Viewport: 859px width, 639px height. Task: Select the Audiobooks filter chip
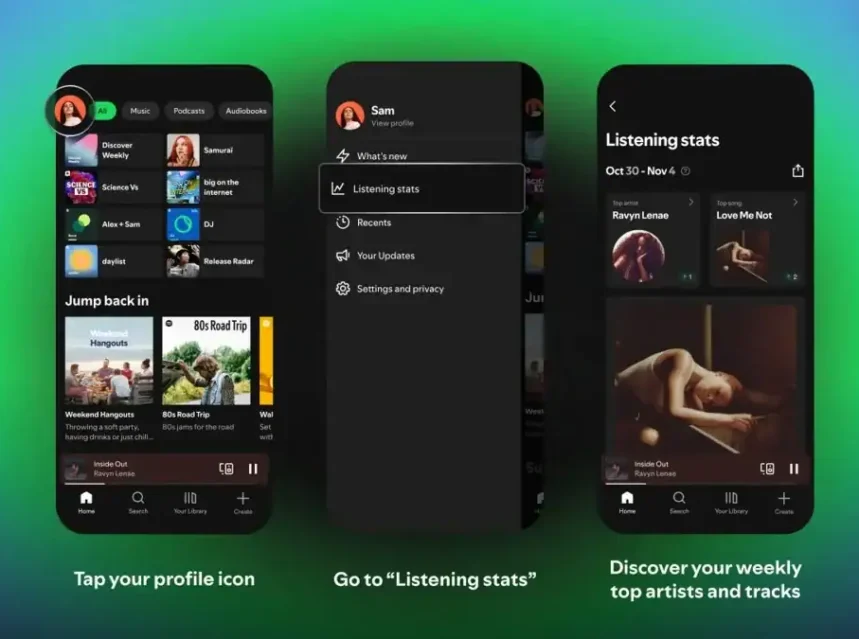(x=245, y=111)
